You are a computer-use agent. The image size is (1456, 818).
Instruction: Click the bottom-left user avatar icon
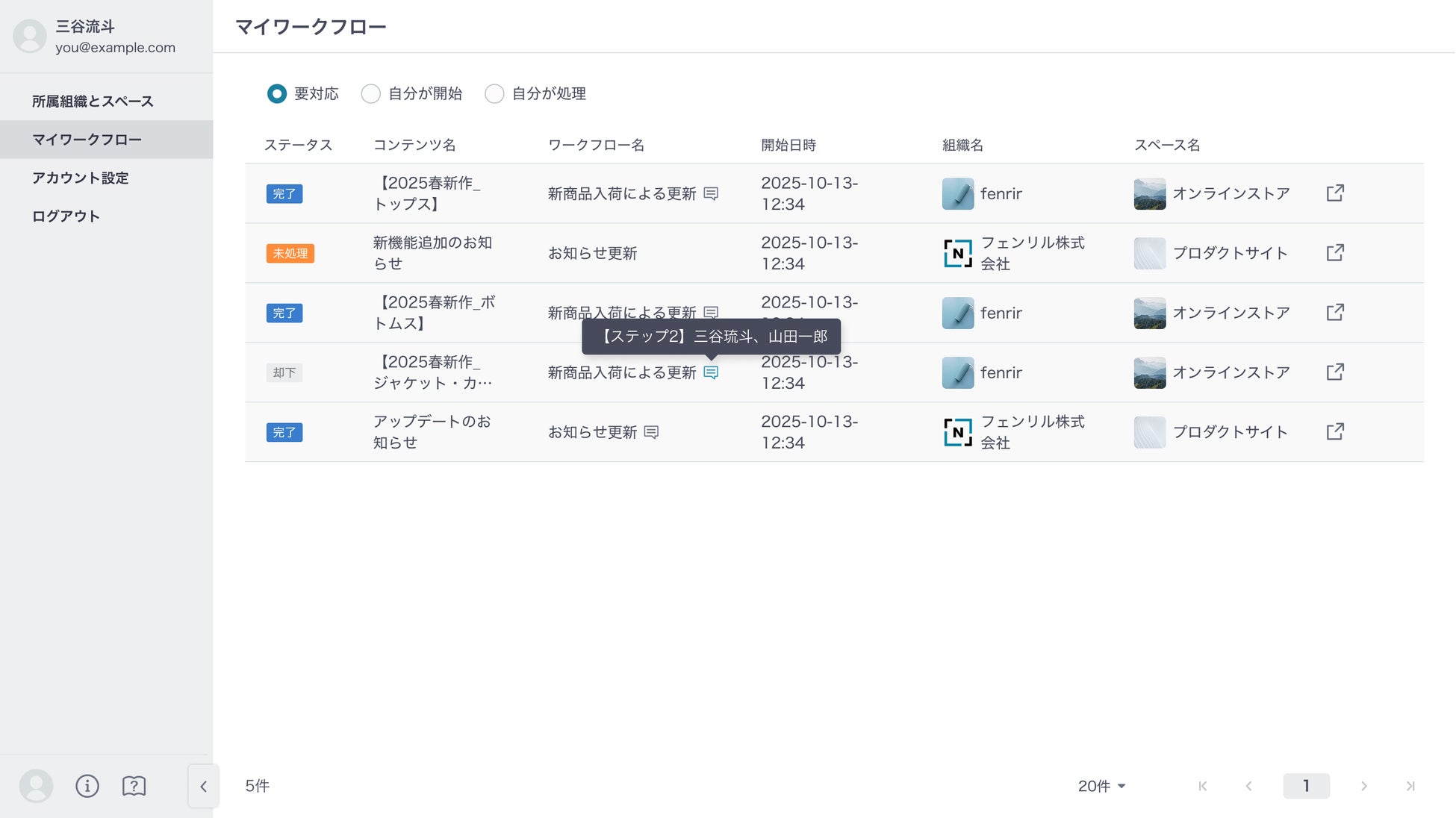click(36, 786)
